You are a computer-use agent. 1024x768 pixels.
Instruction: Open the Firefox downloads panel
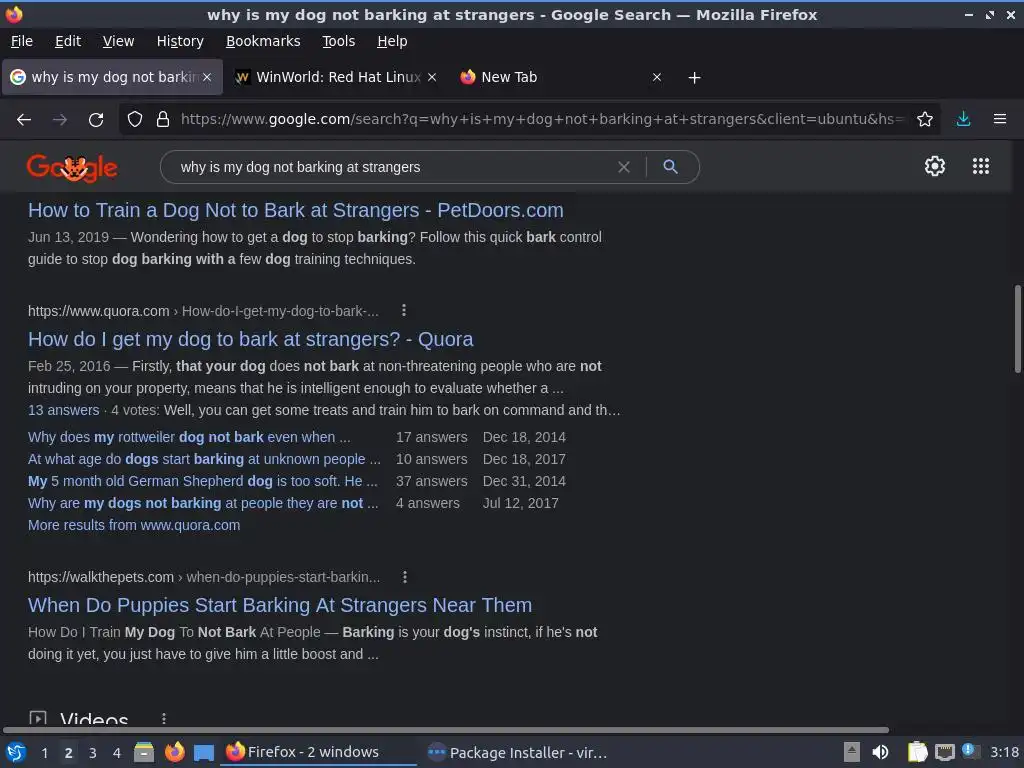coord(963,119)
